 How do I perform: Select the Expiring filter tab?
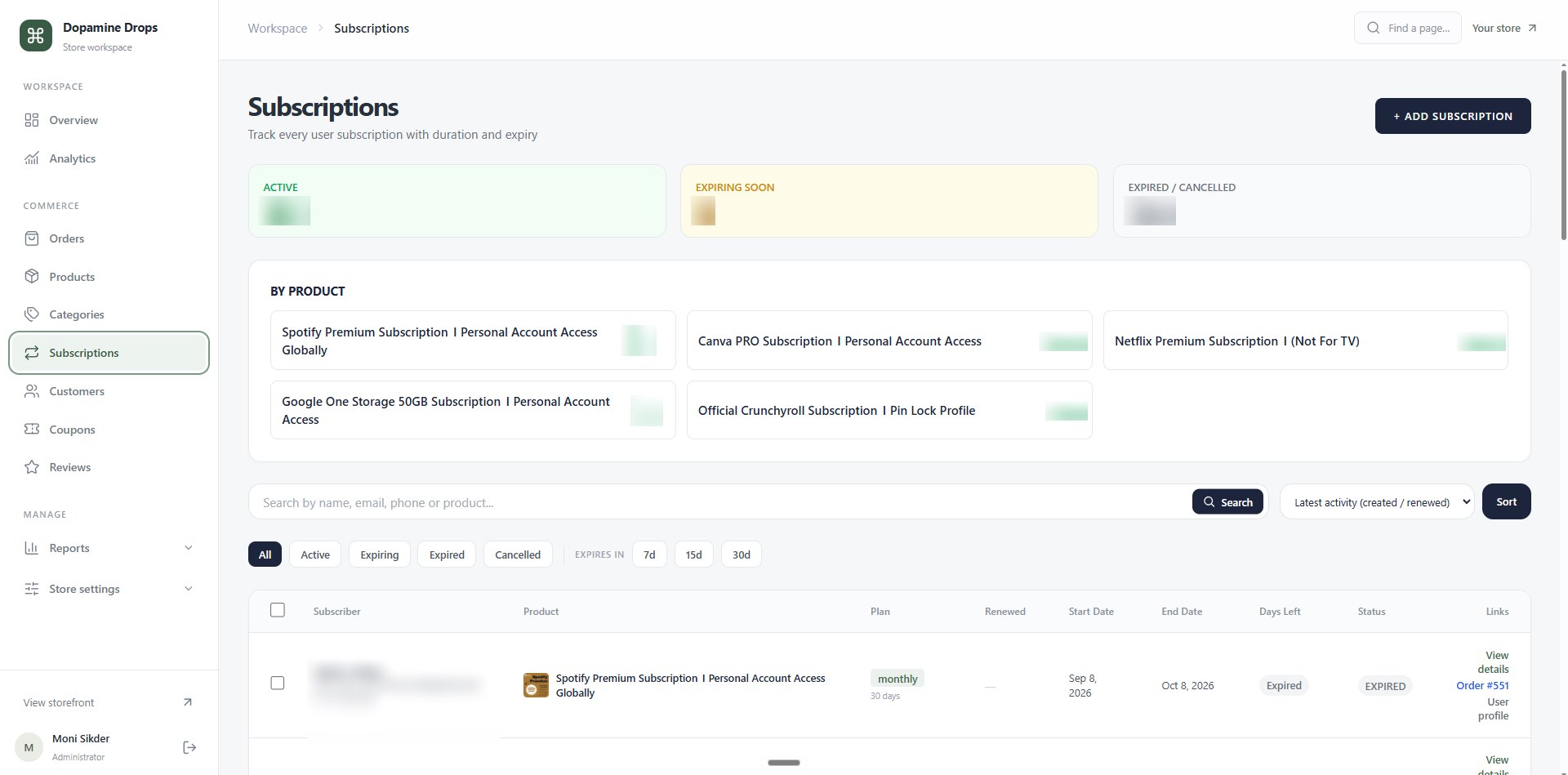pos(380,555)
